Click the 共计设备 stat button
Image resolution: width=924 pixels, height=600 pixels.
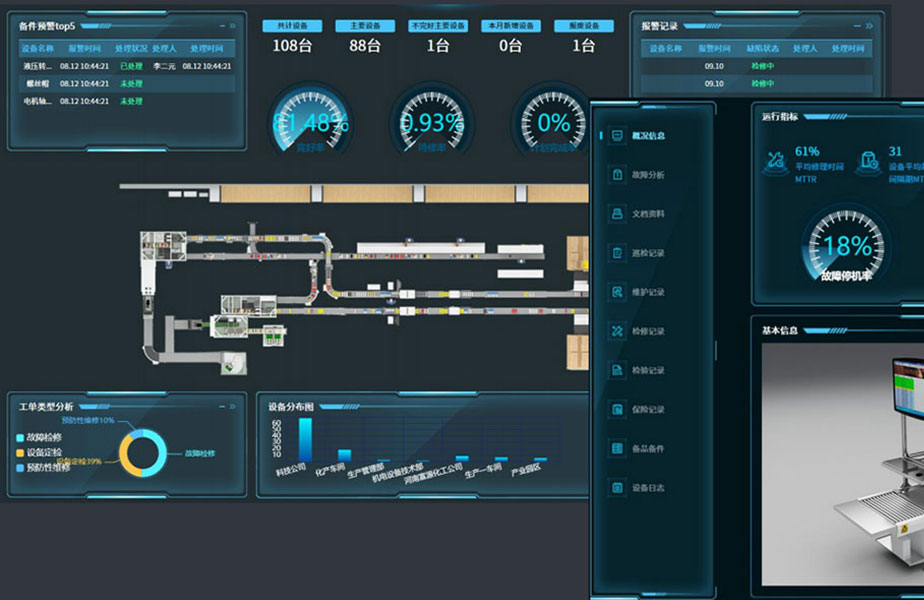pos(292,26)
